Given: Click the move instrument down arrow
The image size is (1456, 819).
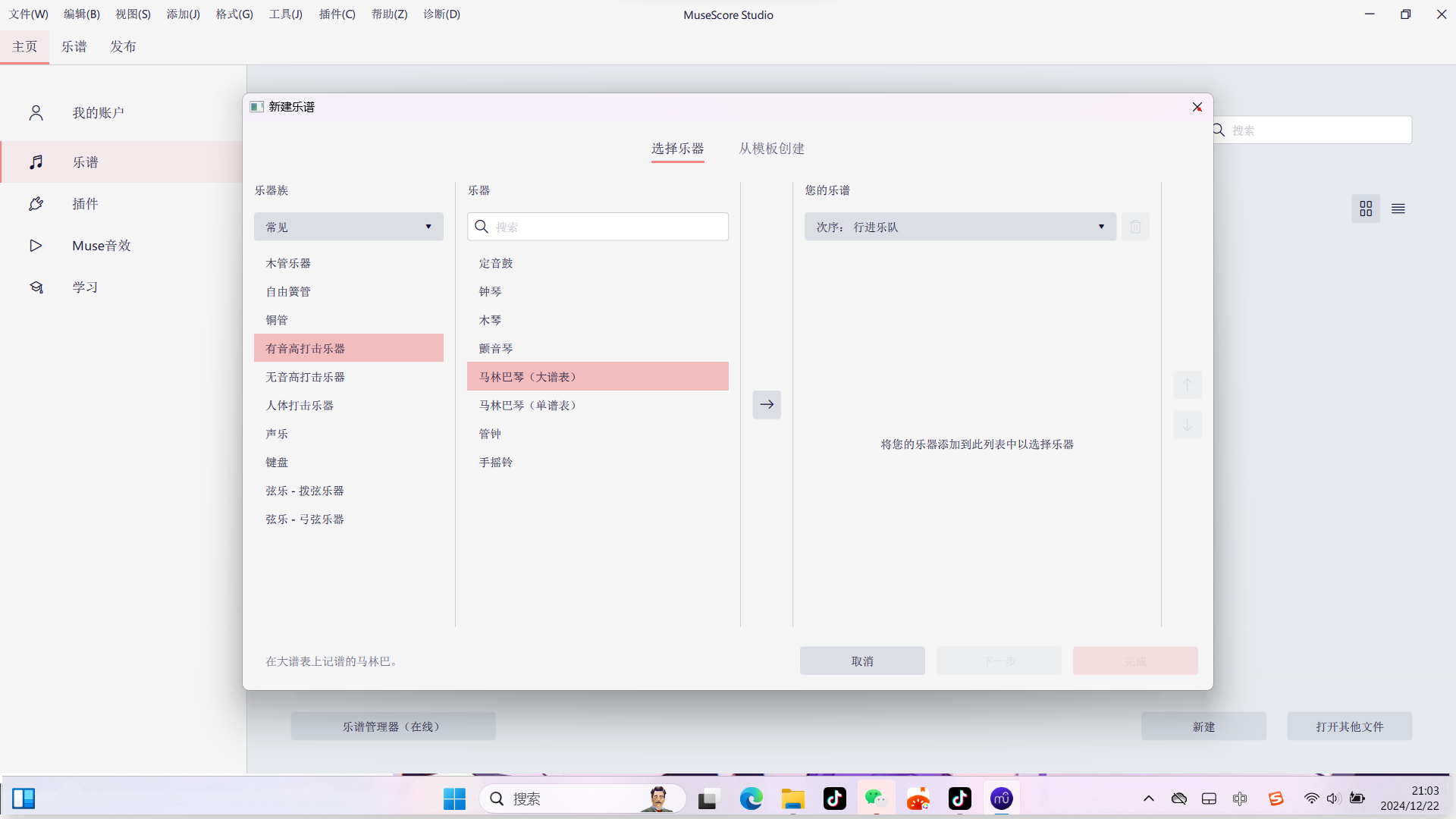Looking at the screenshot, I should [x=1188, y=425].
